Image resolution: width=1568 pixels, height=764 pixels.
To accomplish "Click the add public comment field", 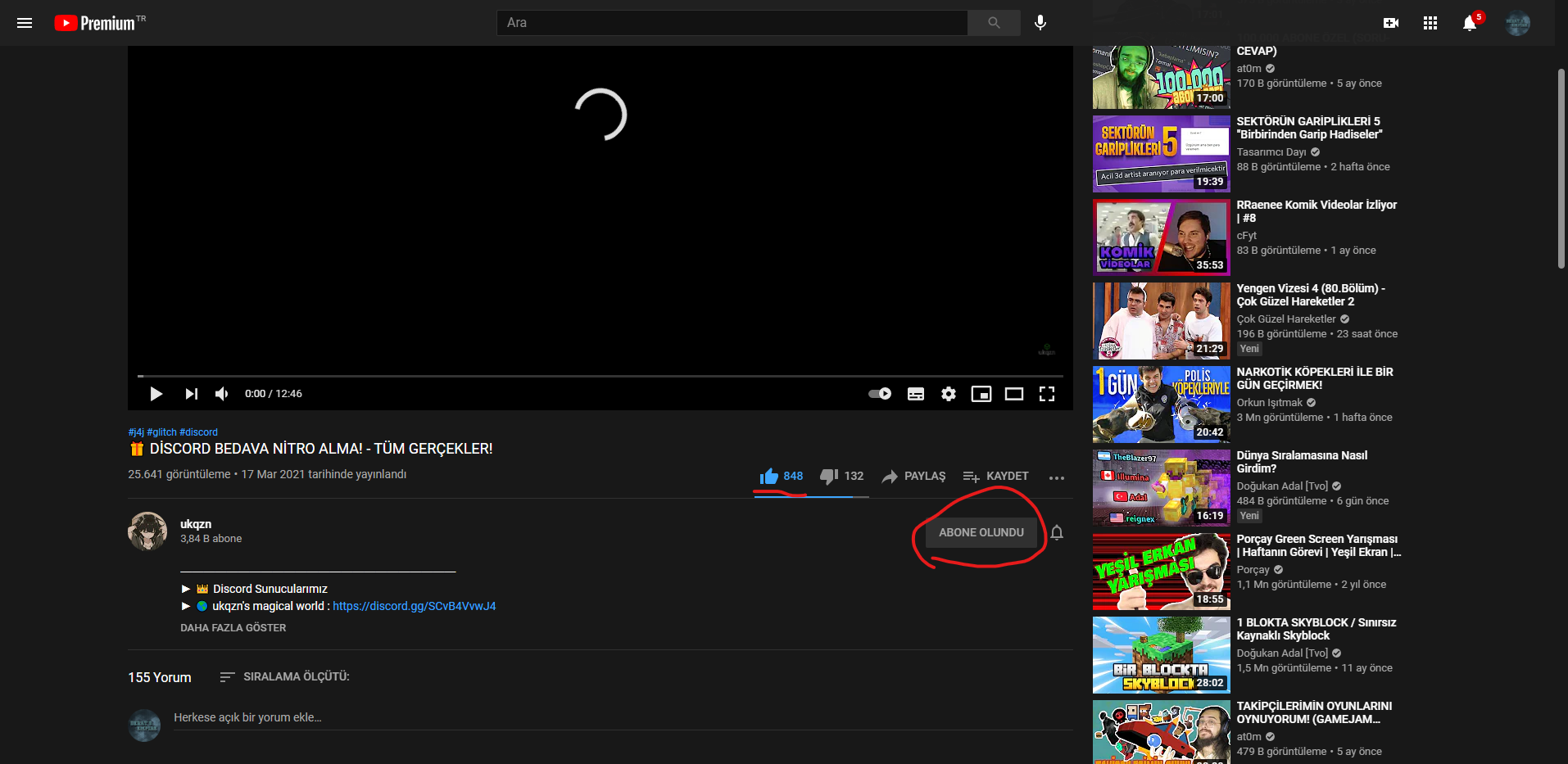I will tap(623, 718).
